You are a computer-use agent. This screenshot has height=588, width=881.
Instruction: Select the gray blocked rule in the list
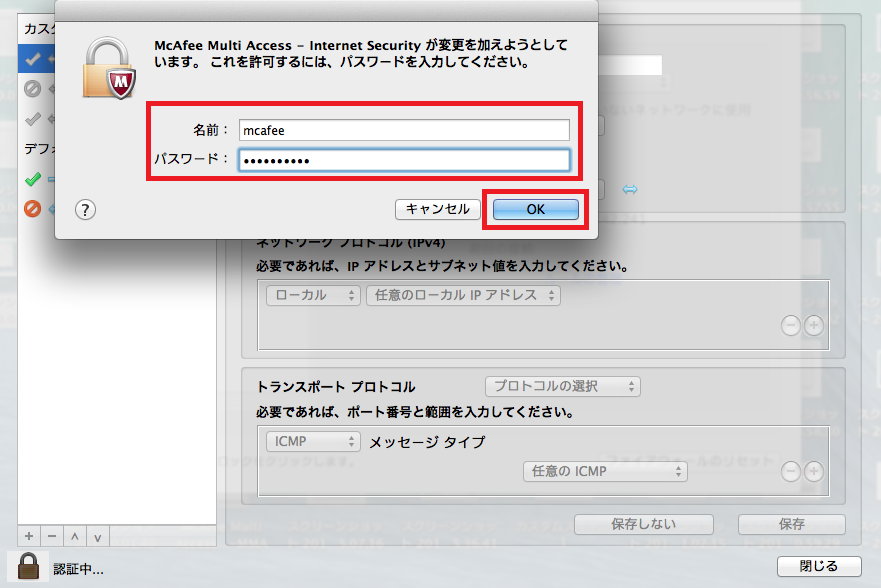(33, 89)
